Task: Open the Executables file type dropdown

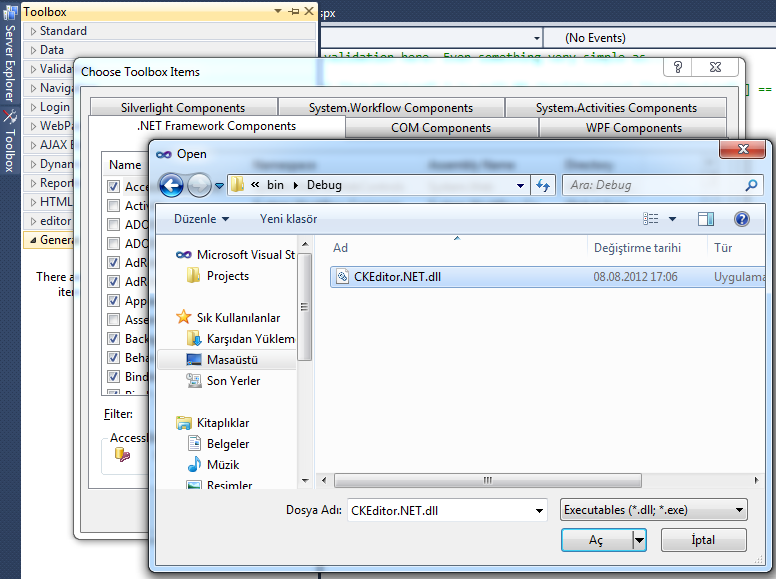Action: (654, 510)
